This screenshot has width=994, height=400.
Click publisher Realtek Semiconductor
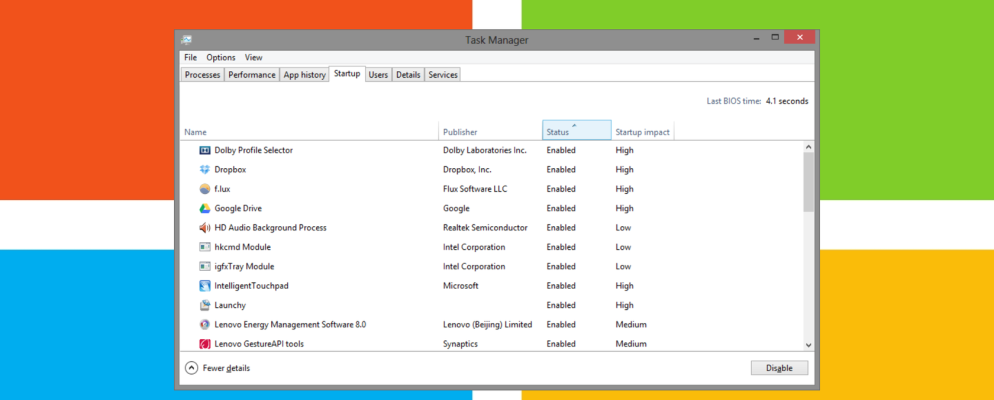485,228
